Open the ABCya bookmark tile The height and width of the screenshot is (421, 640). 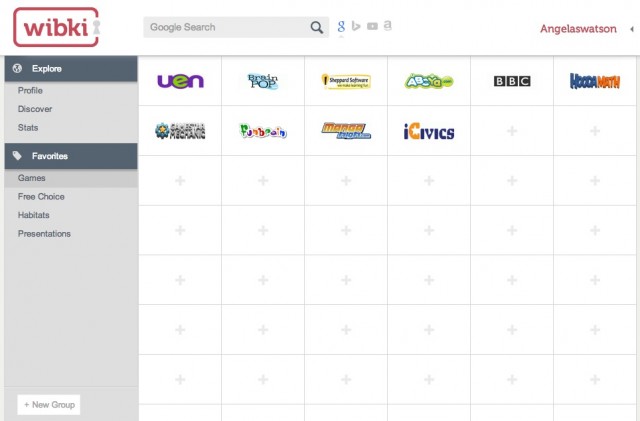click(x=429, y=81)
